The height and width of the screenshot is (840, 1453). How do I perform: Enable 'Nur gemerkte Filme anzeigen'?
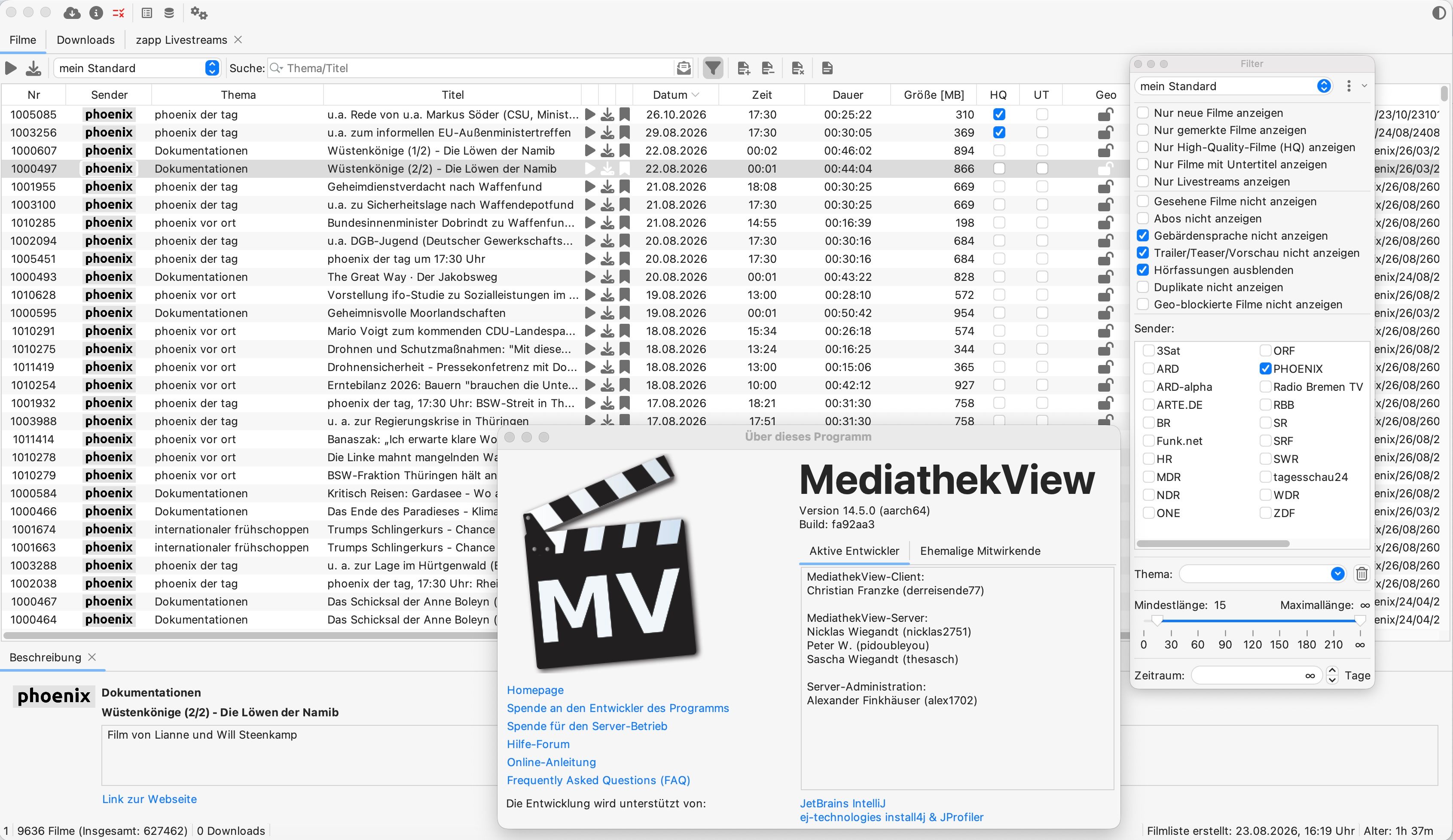click(1143, 130)
